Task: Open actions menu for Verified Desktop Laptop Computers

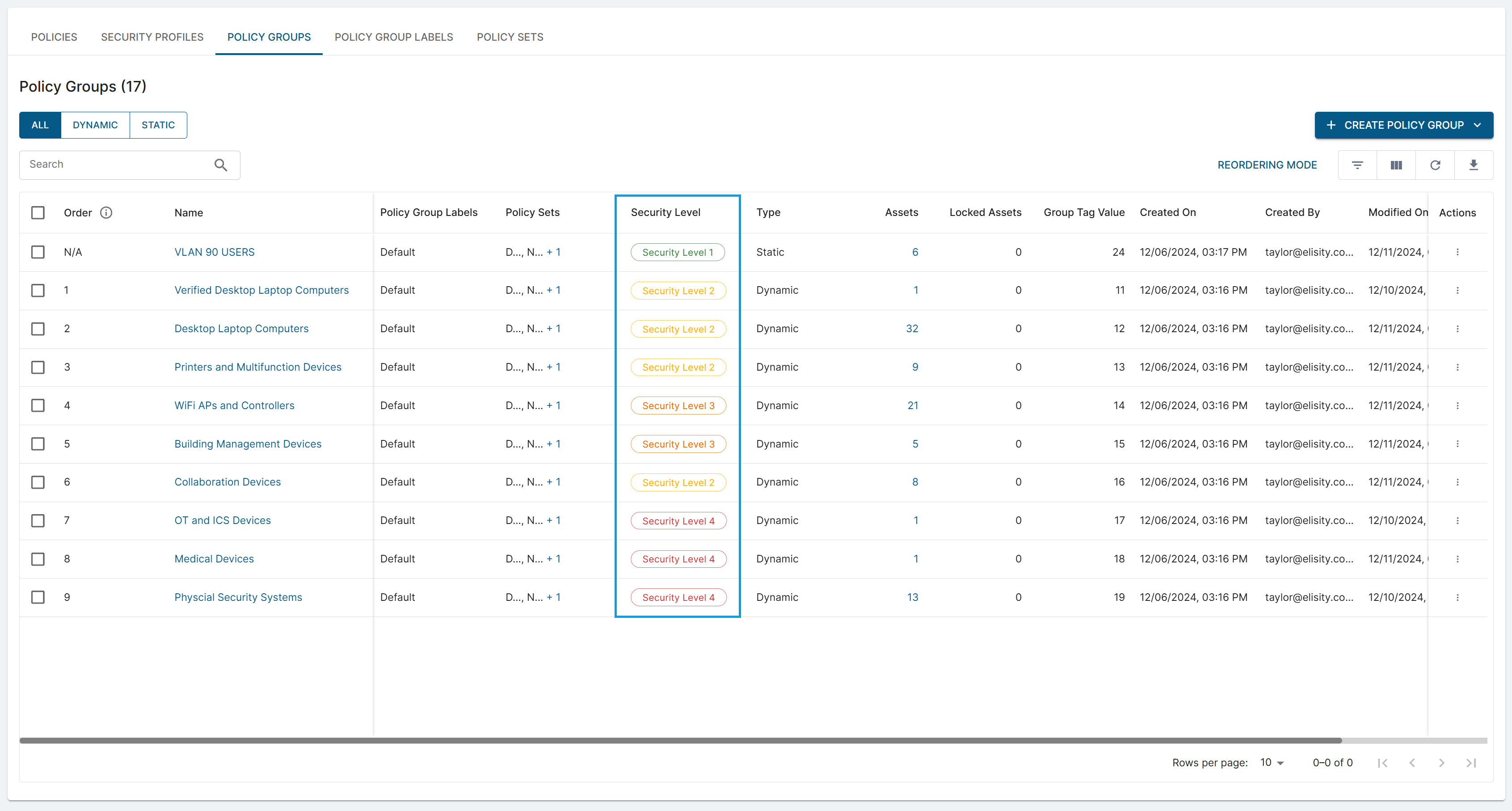Action: (x=1457, y=290)
